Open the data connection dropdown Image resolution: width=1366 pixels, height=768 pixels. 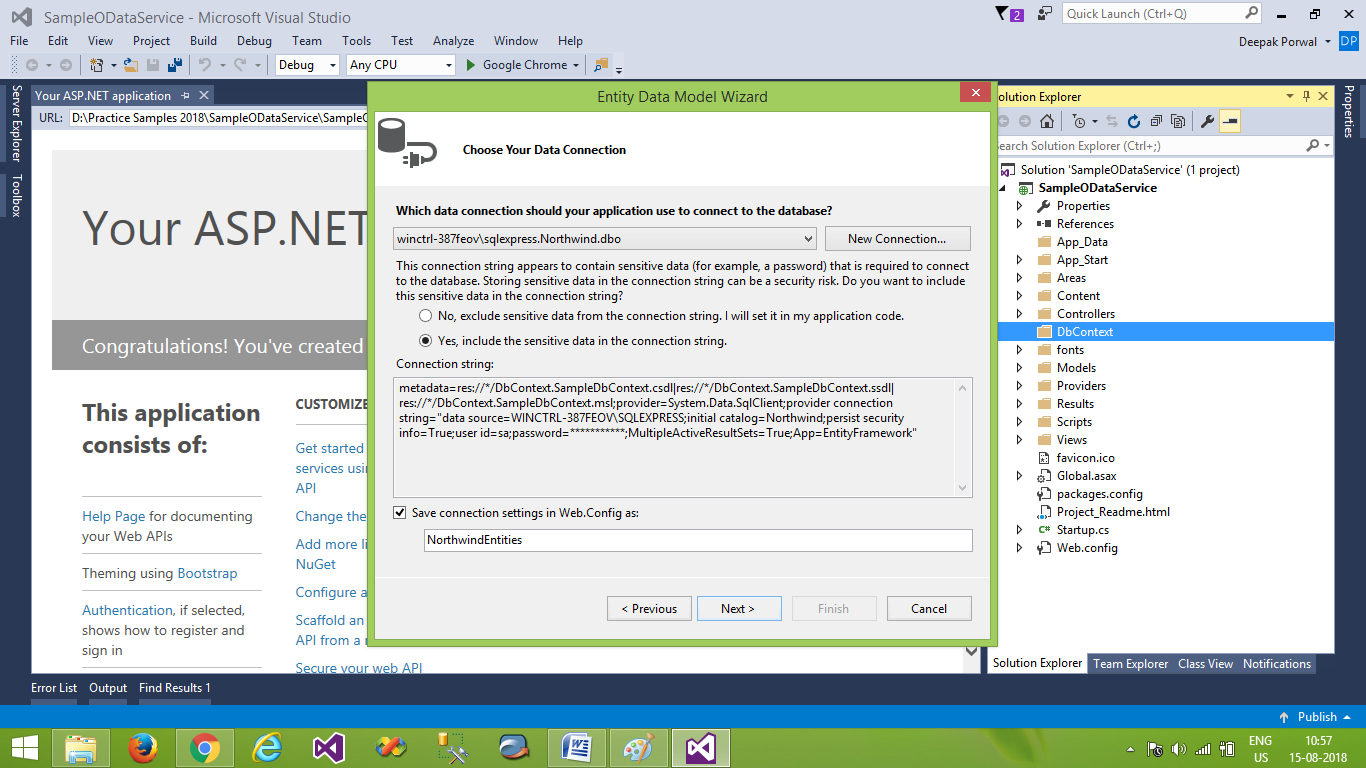pos(807,238)
